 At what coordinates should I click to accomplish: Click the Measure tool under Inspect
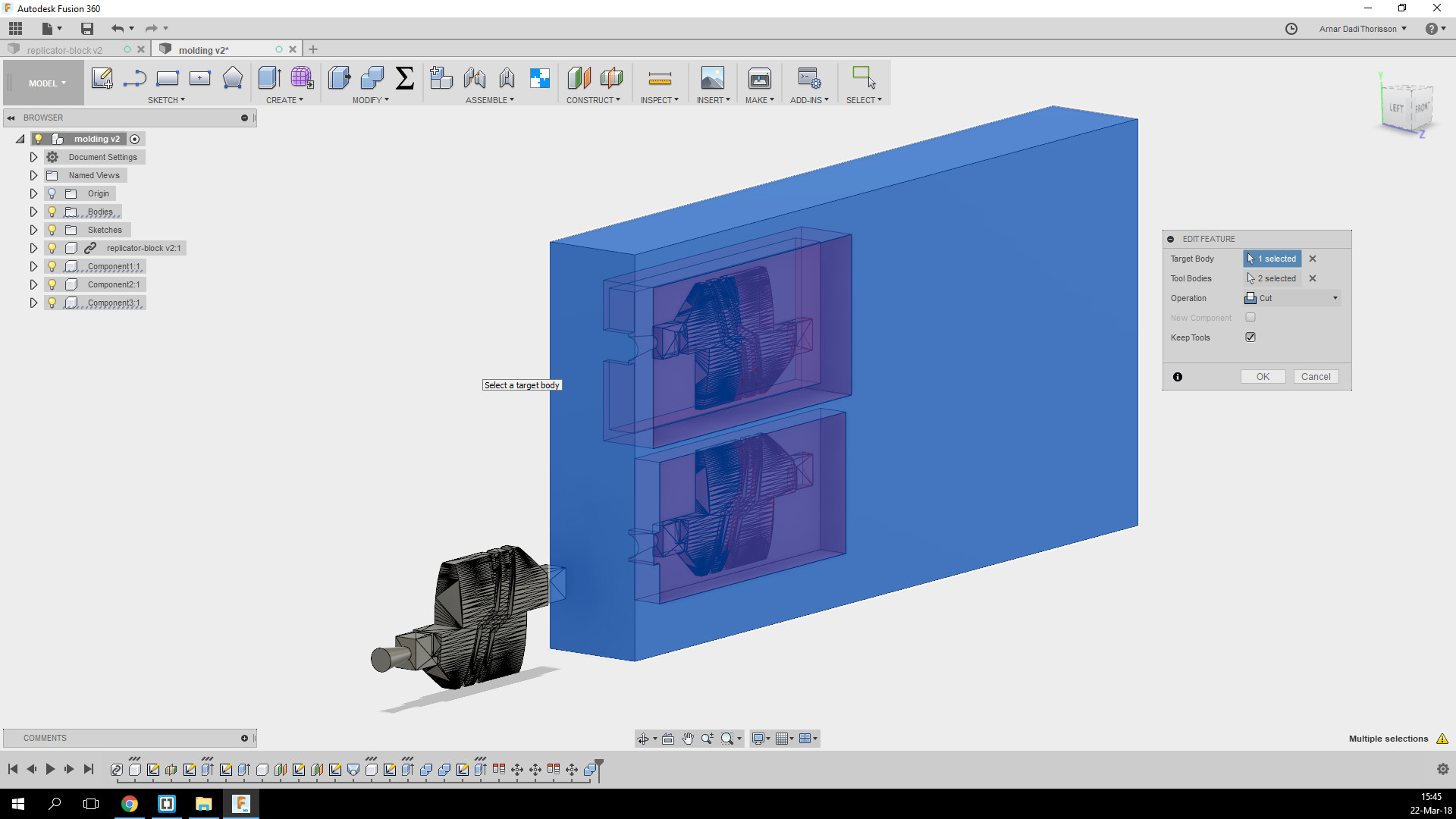click(660, 78)
